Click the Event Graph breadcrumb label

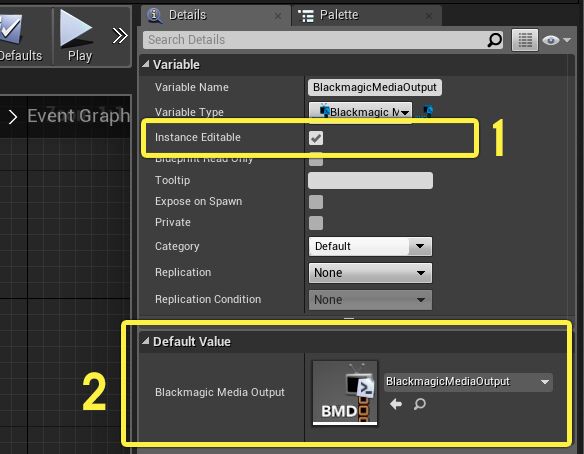click(78, 116)
